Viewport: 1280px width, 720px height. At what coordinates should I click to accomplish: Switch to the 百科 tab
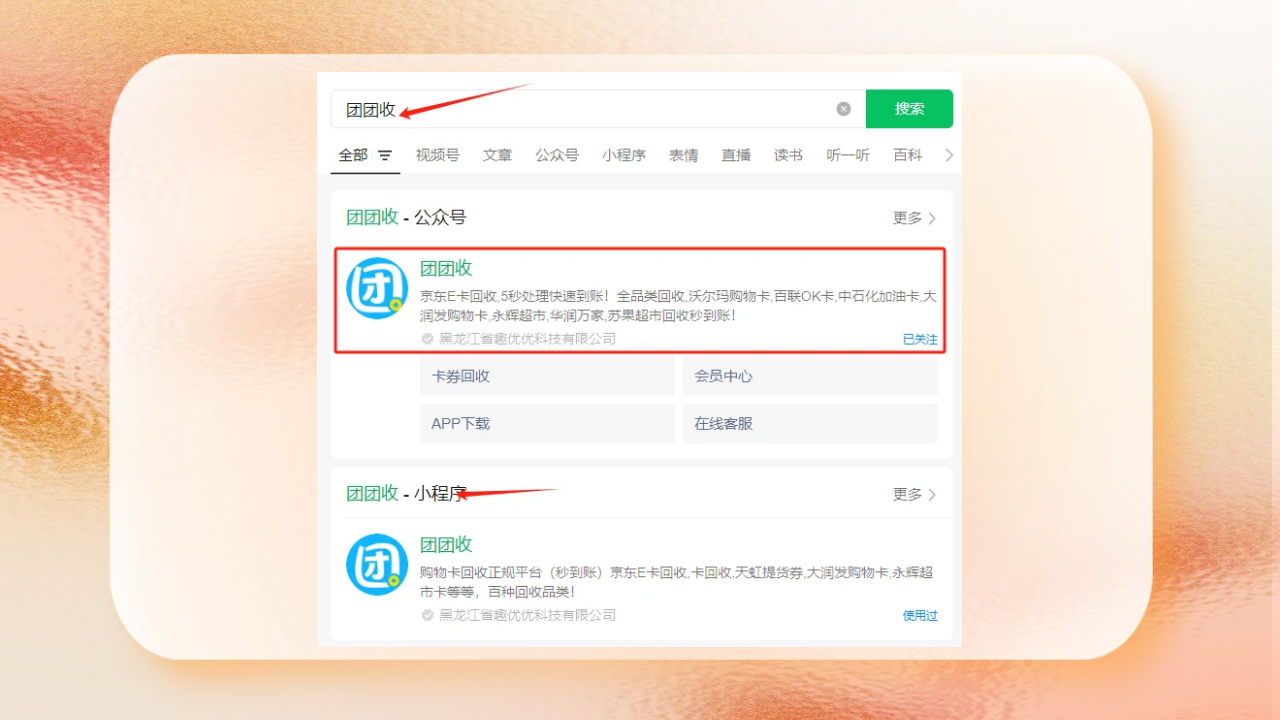[908, 155]
